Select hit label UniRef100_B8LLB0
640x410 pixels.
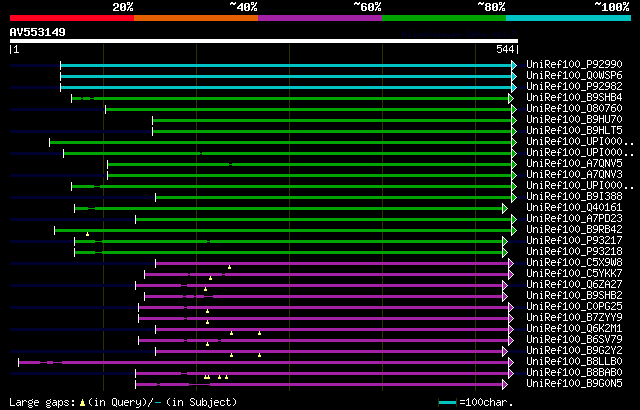(x=574, y=362)
